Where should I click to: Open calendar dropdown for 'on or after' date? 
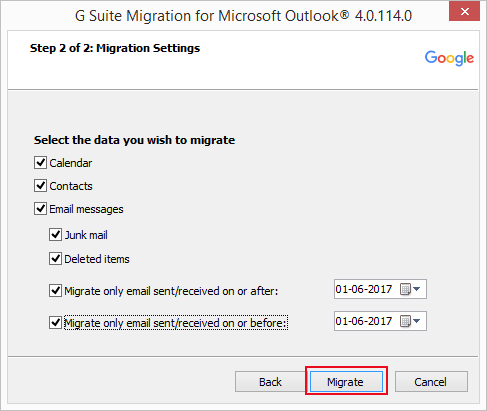pyautogui.click(x=410, y=289)
